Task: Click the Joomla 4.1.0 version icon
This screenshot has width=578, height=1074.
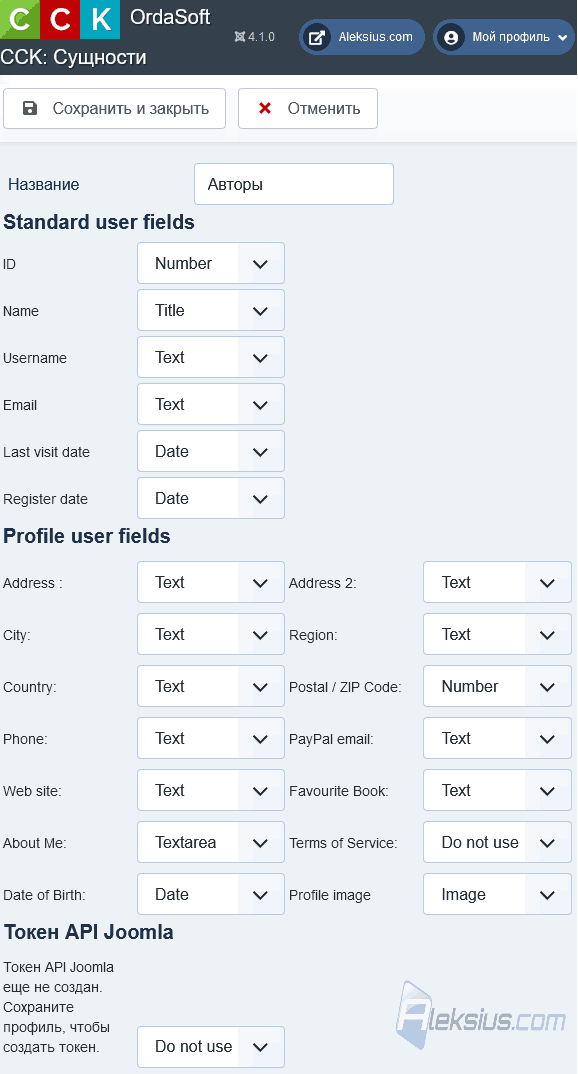Action: tap(240, 37)
